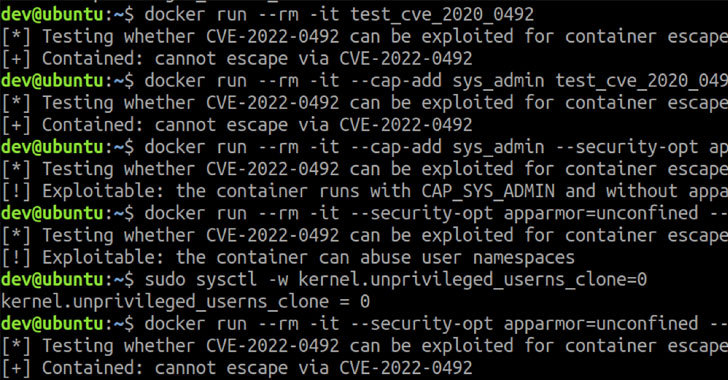Click the first dev@ubuntu prompt
Image resolution: width=728 pixels, height=380 pixels.
67,14
